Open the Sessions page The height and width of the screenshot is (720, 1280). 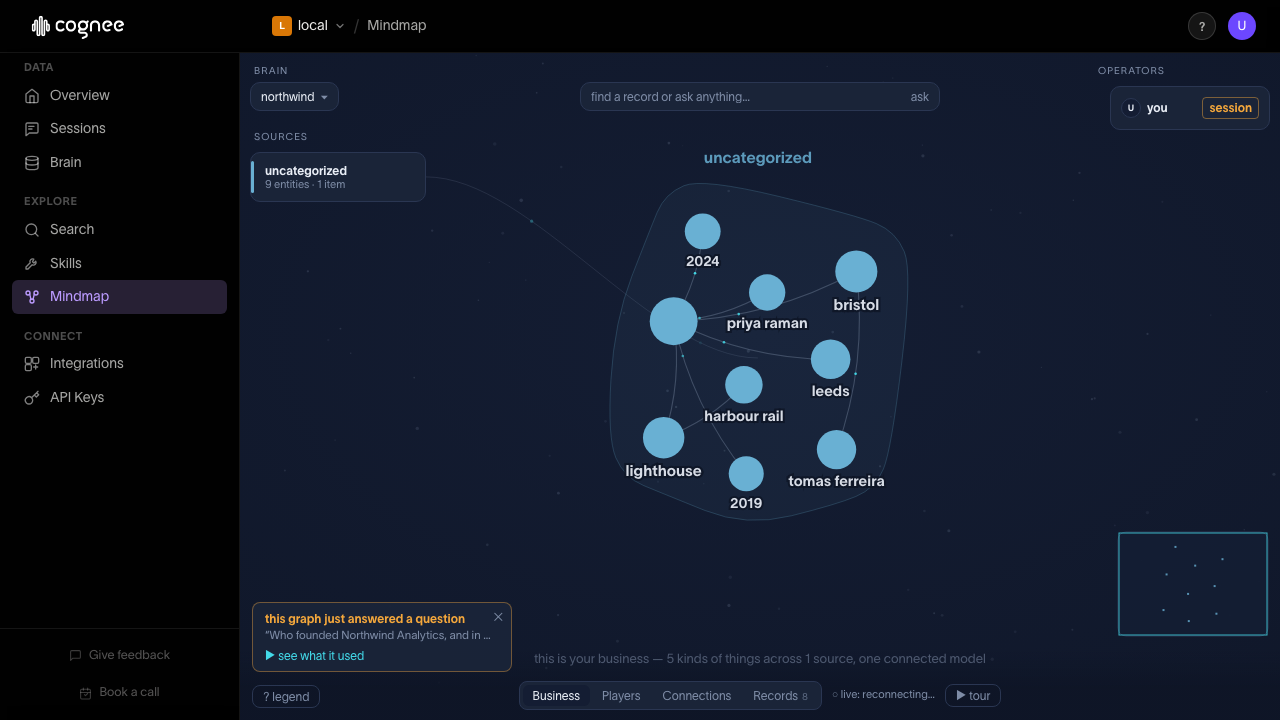119,128
